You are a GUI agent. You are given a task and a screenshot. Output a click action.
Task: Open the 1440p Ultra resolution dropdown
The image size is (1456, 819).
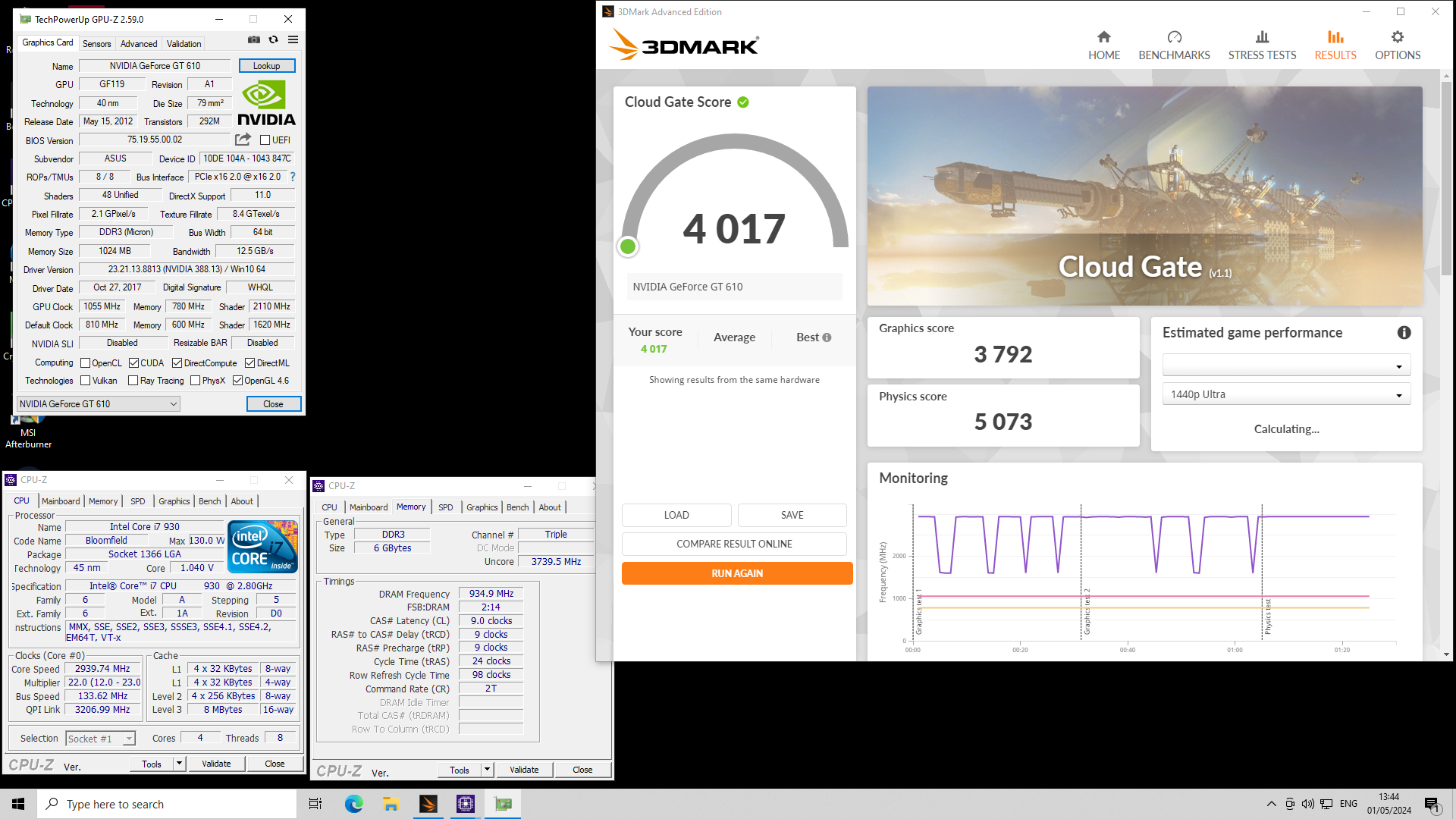(x=1286, y=394)
